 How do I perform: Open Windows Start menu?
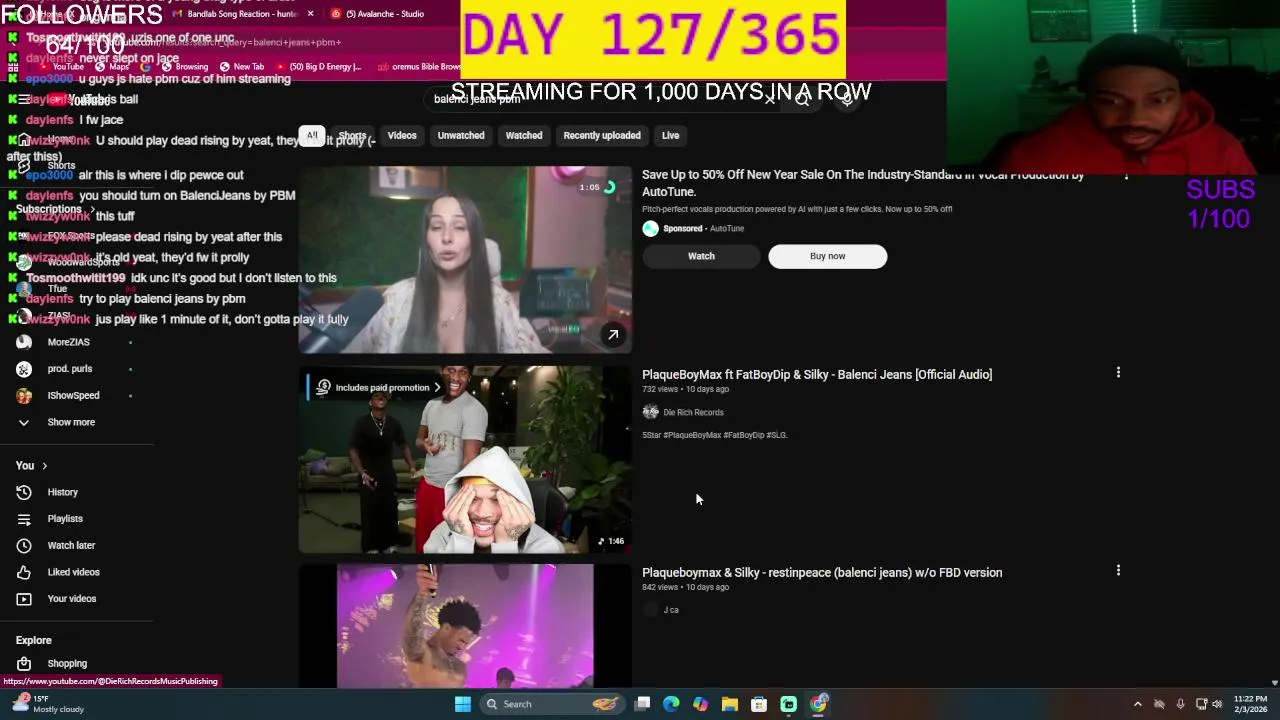click(462, 704)
